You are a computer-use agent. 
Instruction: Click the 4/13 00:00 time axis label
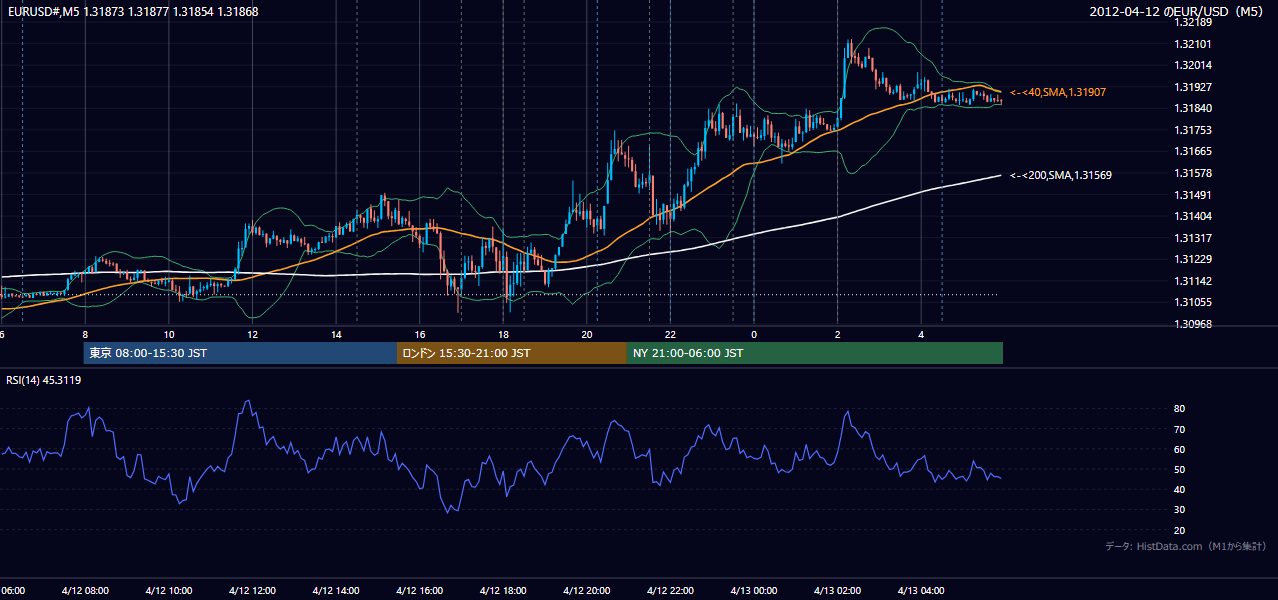(754, 590)
